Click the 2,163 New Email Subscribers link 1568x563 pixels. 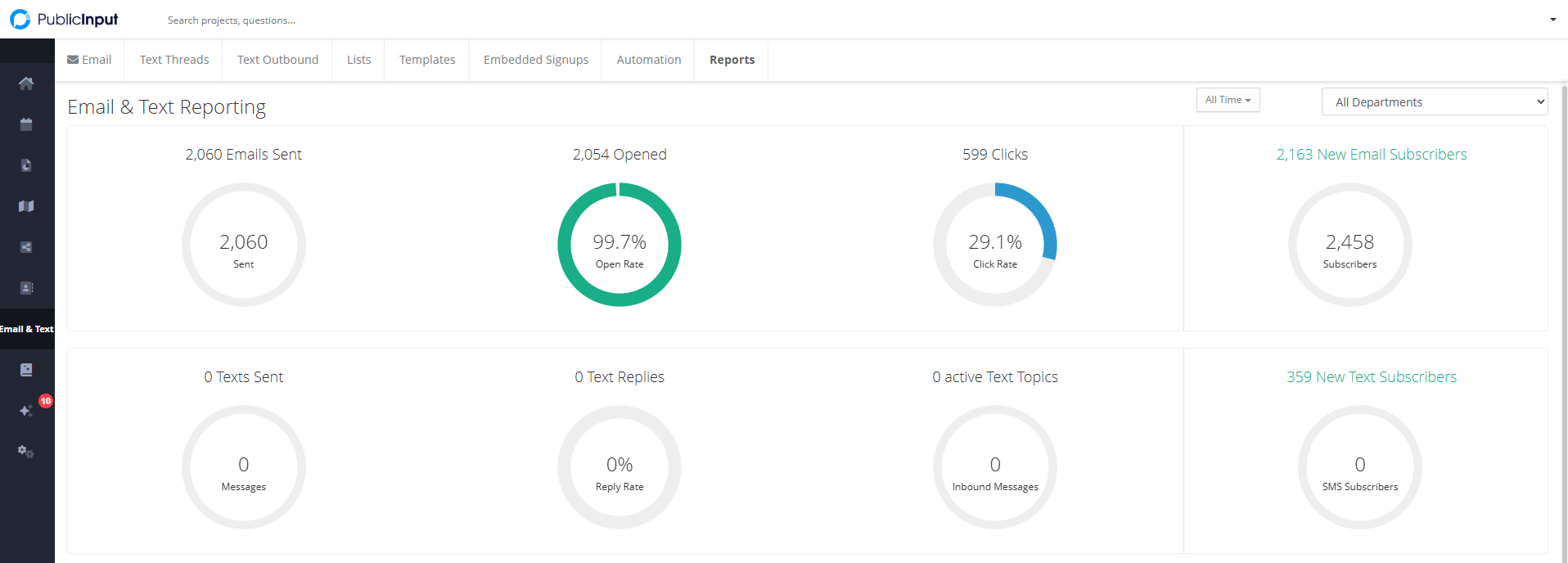[x=1371, y=155]
